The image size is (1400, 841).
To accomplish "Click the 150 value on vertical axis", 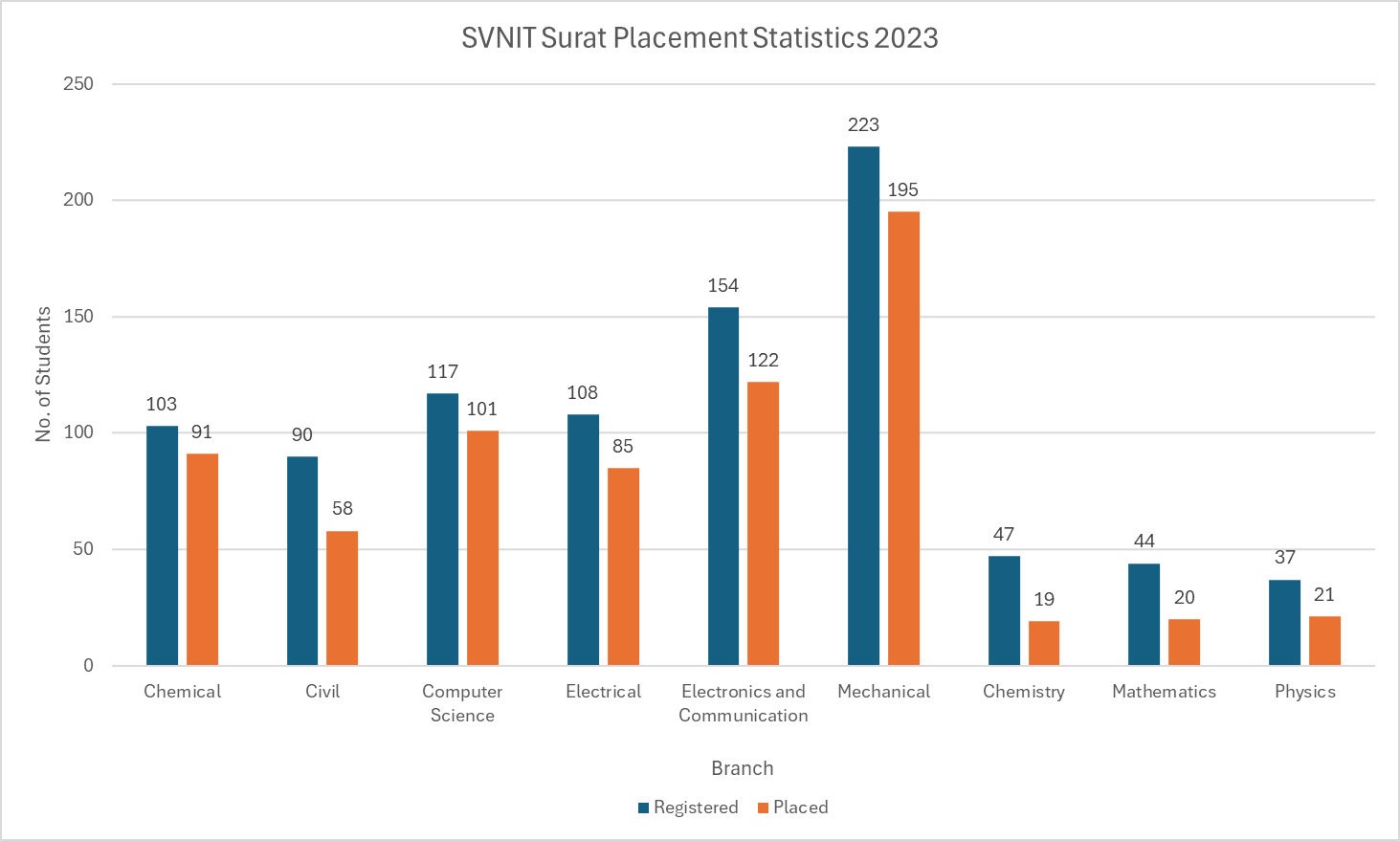I will point(78,317).
